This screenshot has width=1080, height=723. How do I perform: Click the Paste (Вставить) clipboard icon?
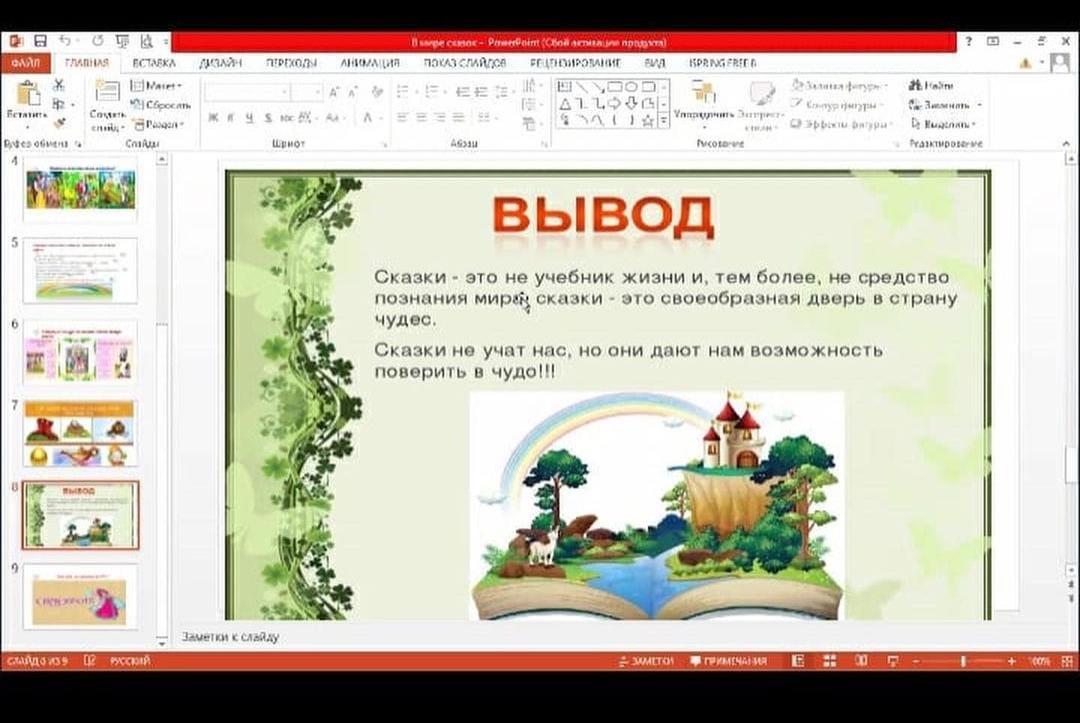coord(27,98)
